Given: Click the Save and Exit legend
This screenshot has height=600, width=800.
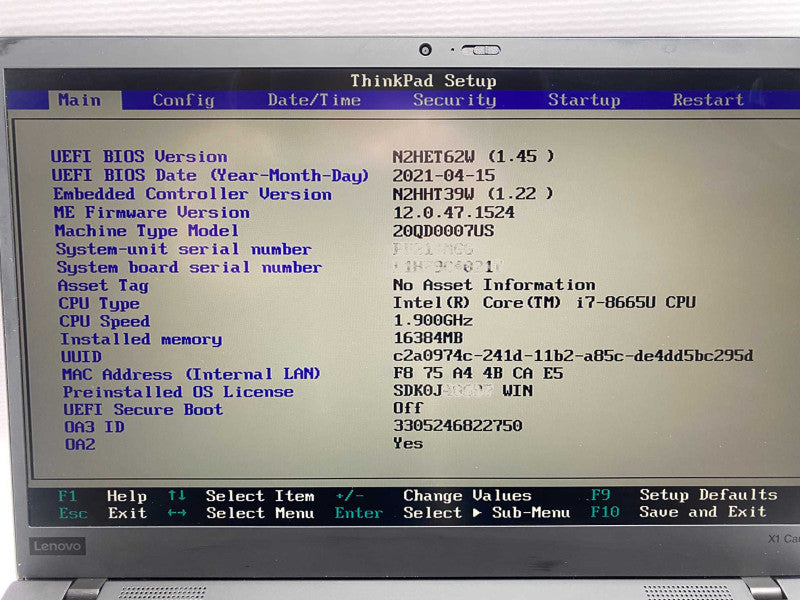Looking at the screenshot, I should point(703,512).
